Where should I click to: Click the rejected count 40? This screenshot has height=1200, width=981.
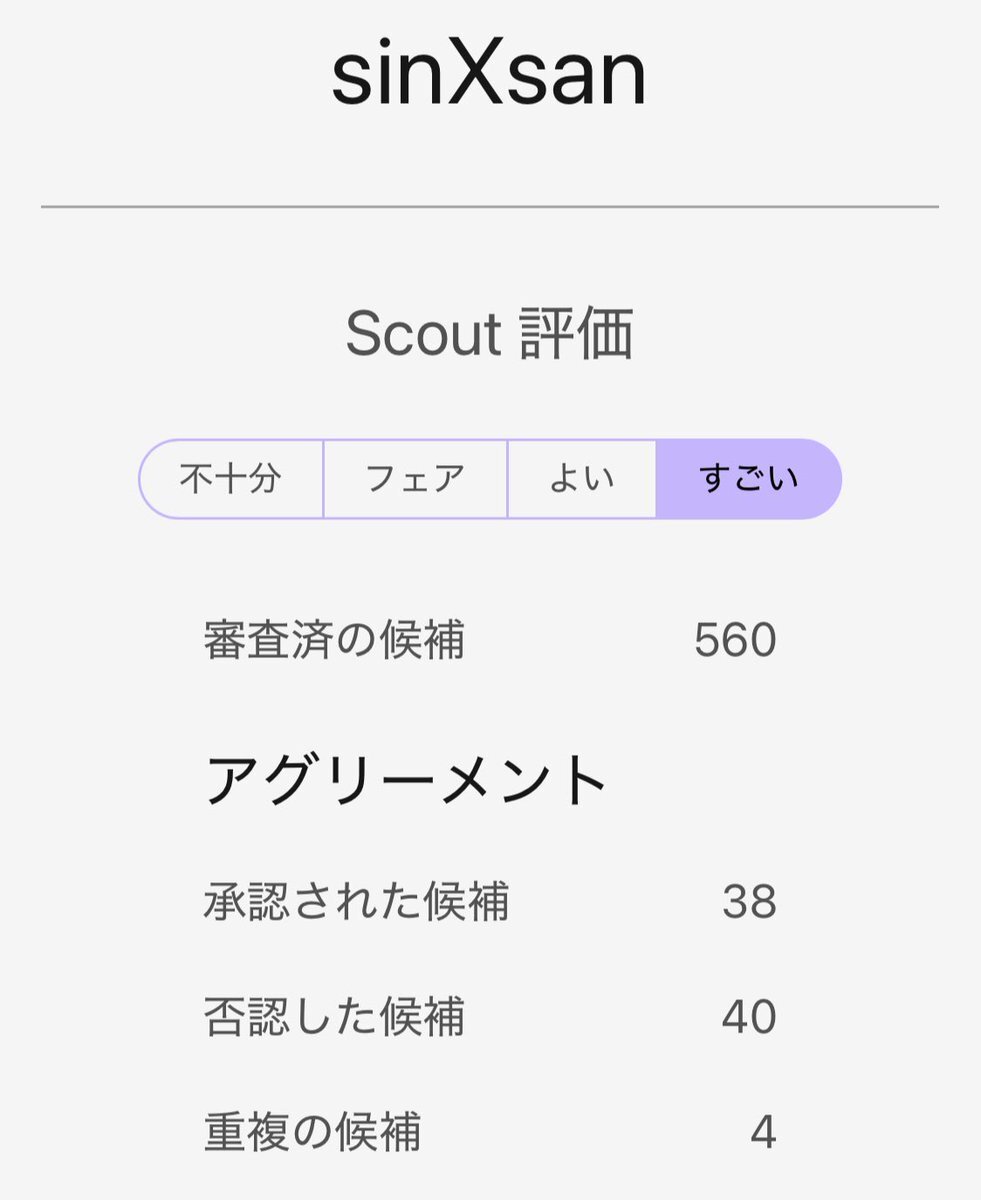(x=749, y=1017)
